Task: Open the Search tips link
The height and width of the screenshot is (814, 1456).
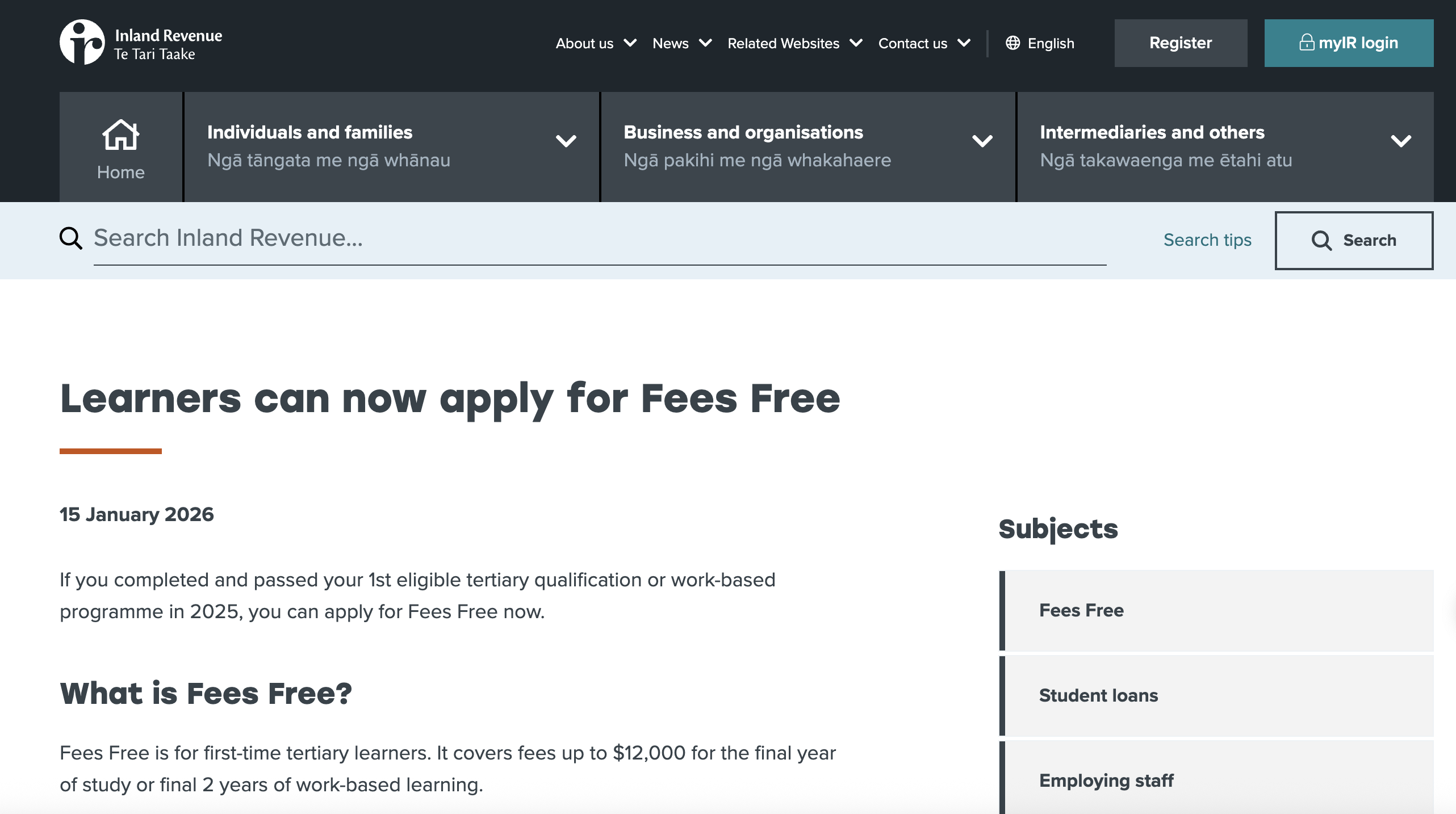Action: click(1207, 240)
